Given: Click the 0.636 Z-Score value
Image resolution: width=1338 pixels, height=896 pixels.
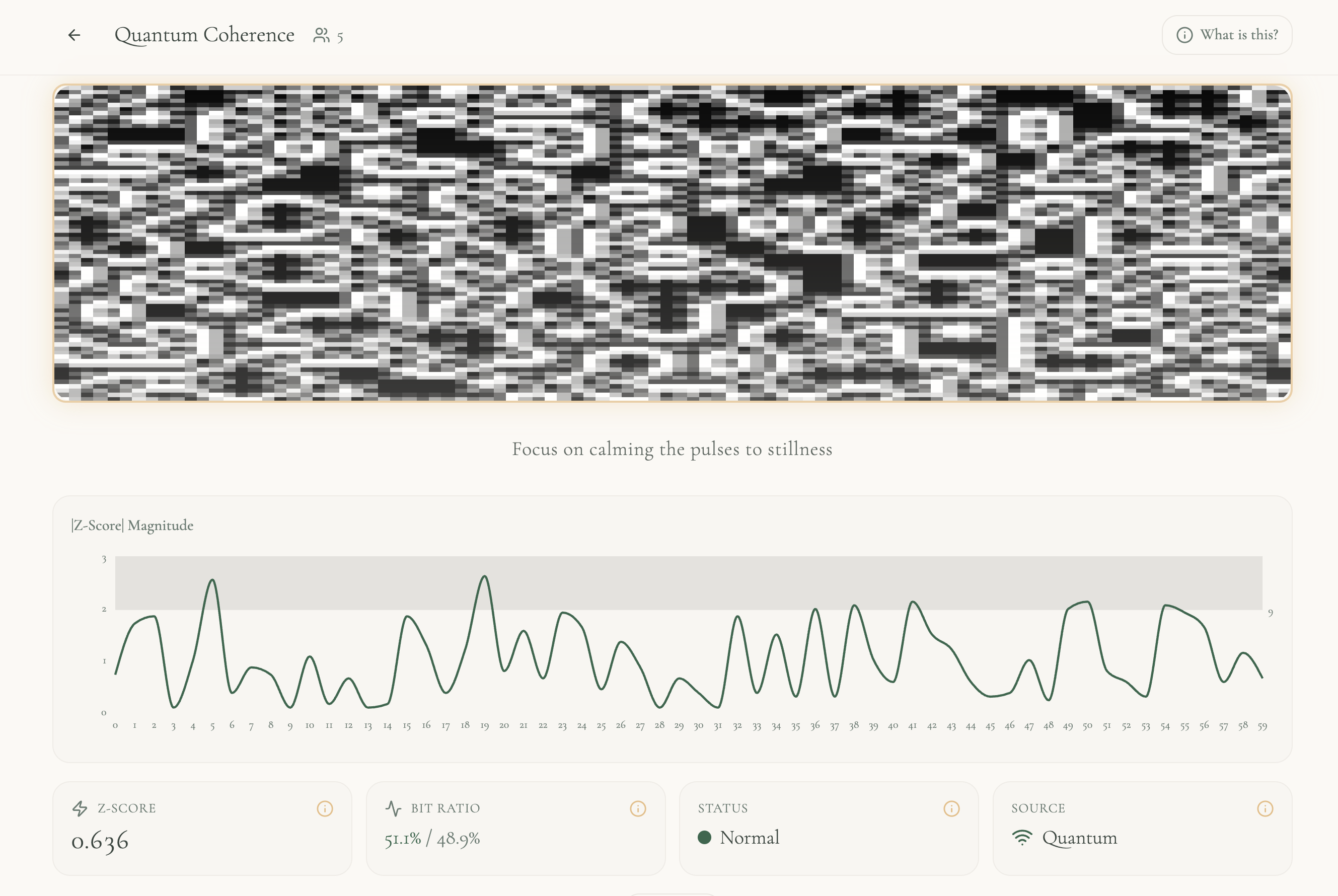Looking at the screenshot, I should (x=100, y=841).
